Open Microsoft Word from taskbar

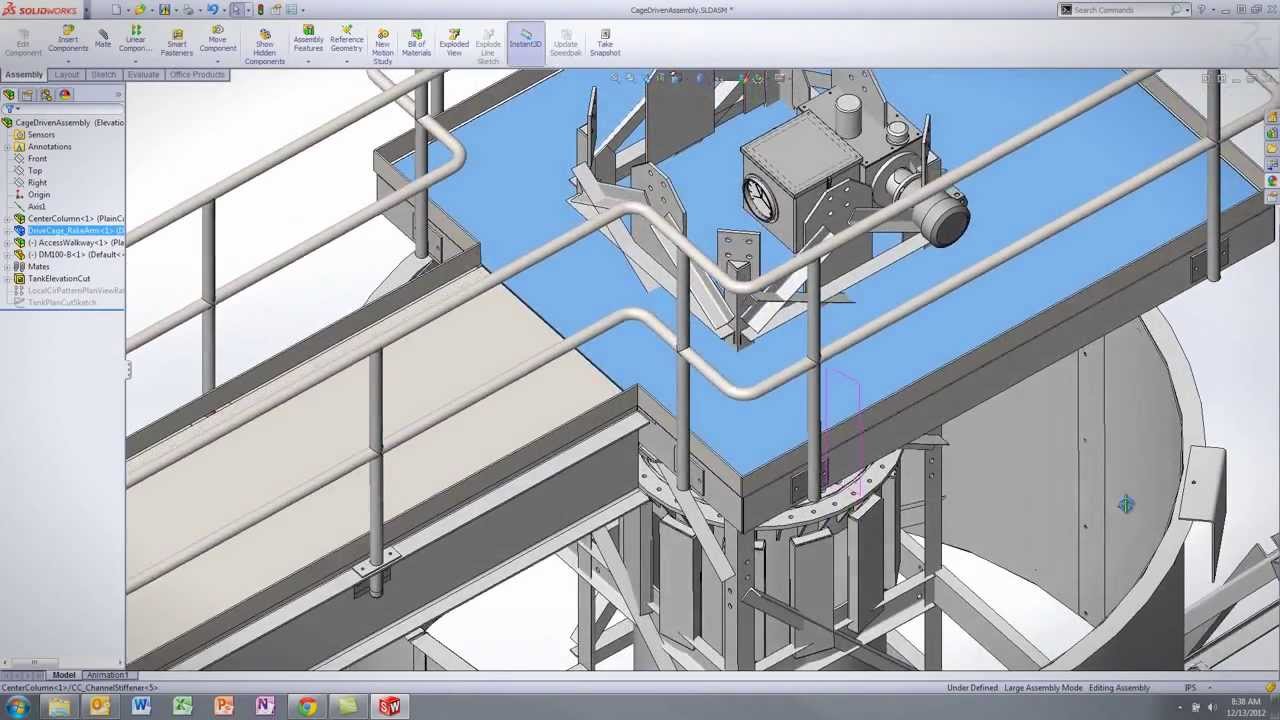coord(141,707)
